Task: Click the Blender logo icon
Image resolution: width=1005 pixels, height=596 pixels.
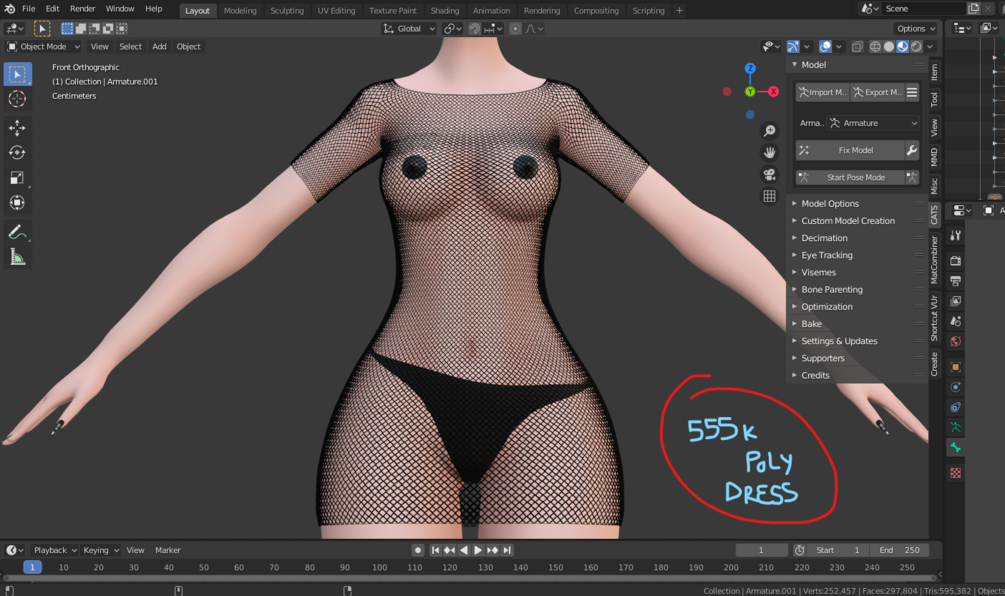Action: [10, 9]
